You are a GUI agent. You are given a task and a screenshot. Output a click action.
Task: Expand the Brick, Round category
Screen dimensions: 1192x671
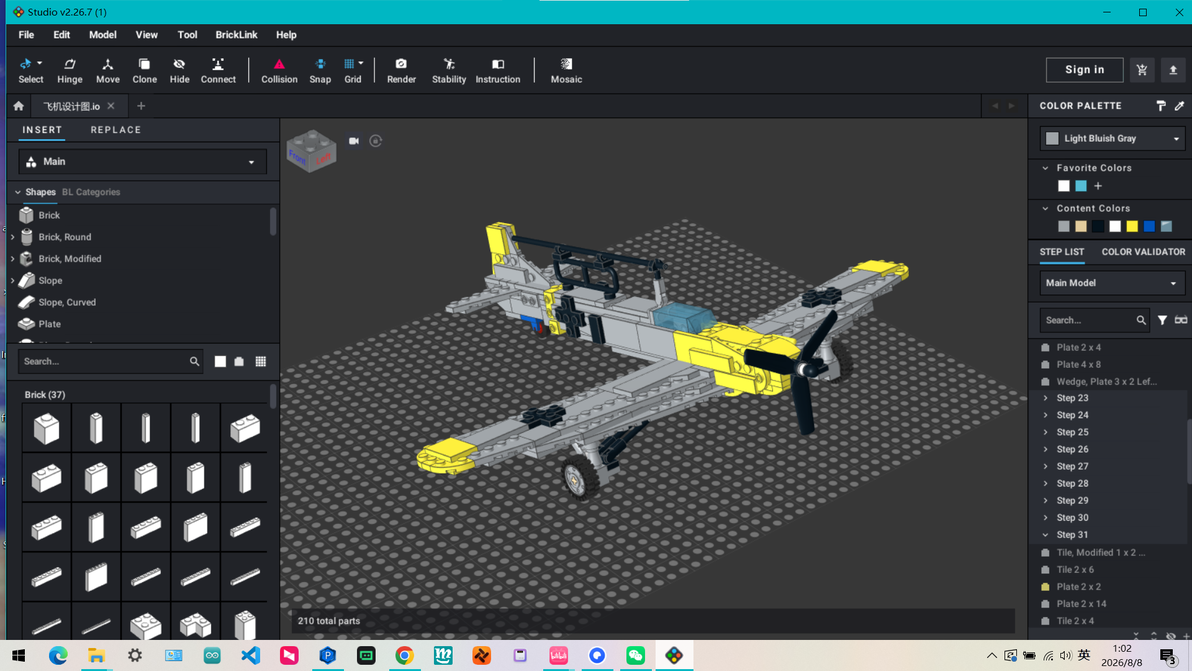point(13,237)
